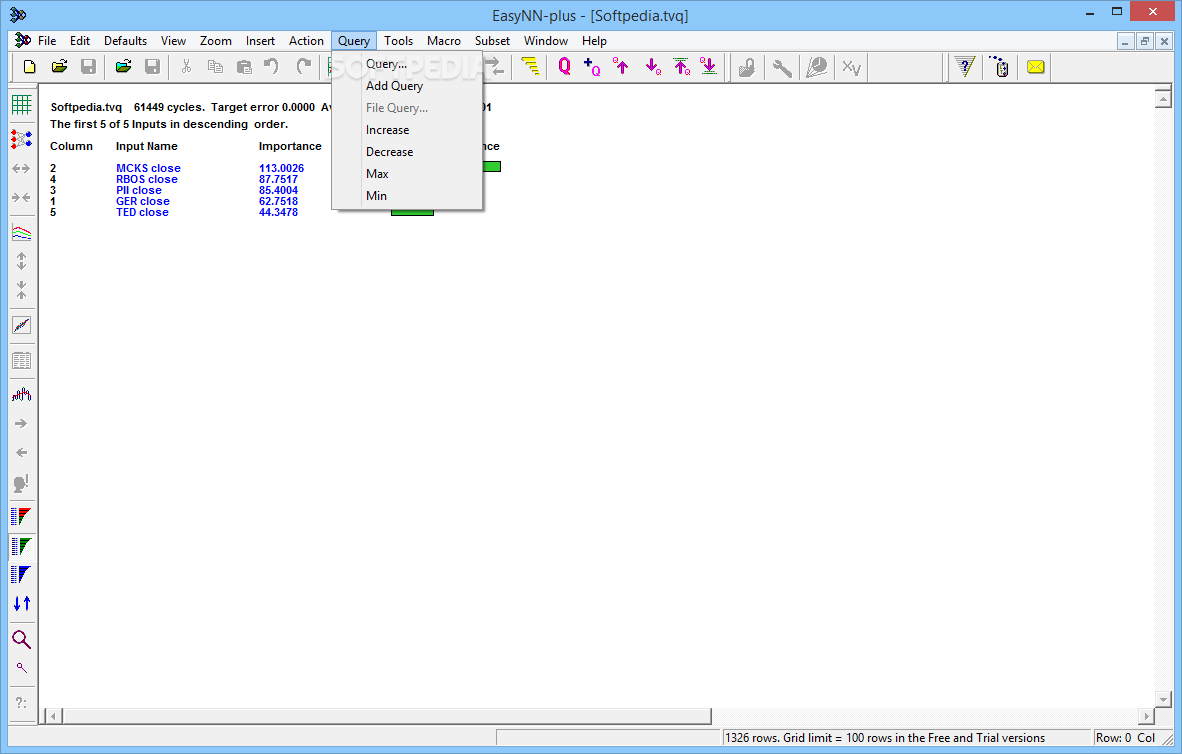Viewport: 1182px width, 754px height.
Task: Click the yellow cascading bars toolbar icon
Action: [531, 67]
